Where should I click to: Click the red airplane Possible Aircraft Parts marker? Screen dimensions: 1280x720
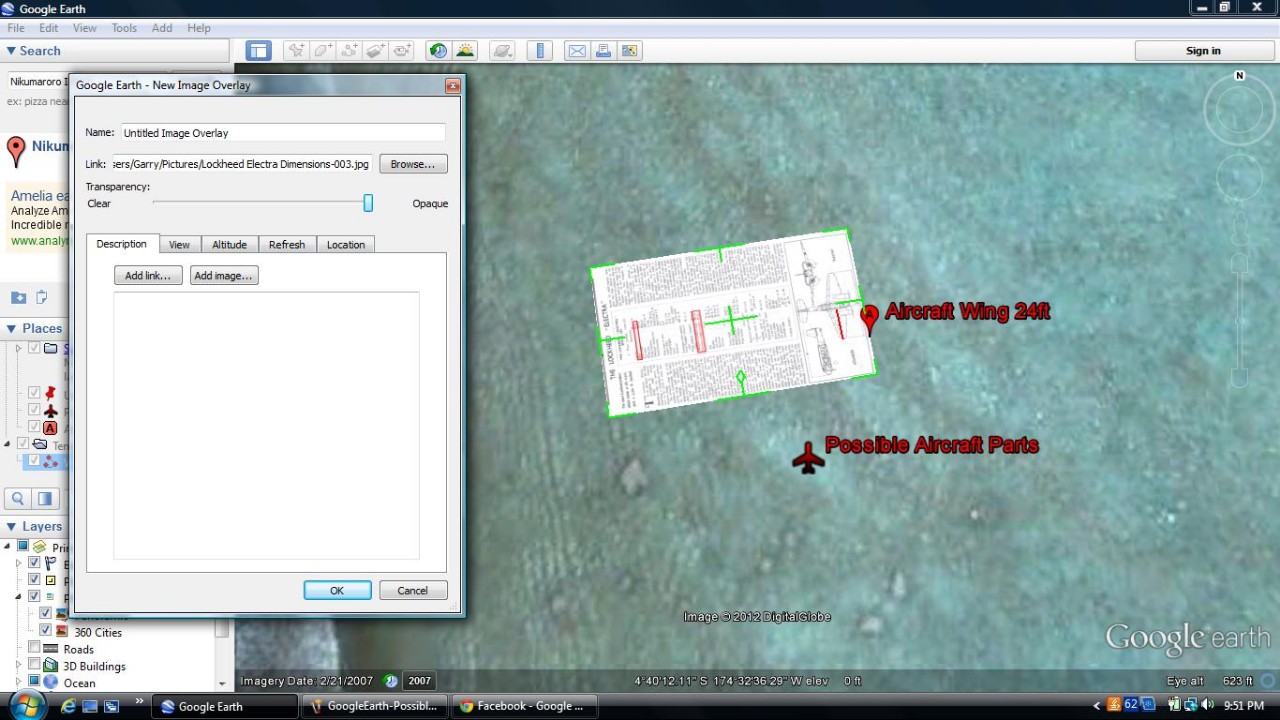(x=808, y=458)
